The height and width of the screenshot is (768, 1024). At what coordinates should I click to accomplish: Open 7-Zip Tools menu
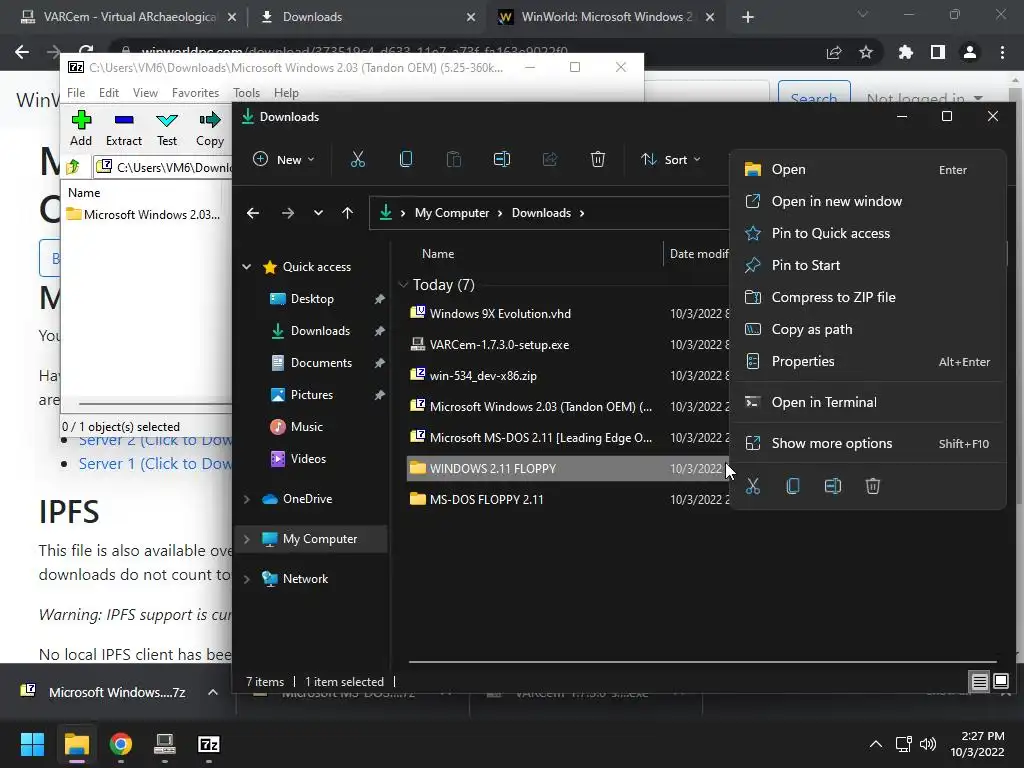pos(246,93)
